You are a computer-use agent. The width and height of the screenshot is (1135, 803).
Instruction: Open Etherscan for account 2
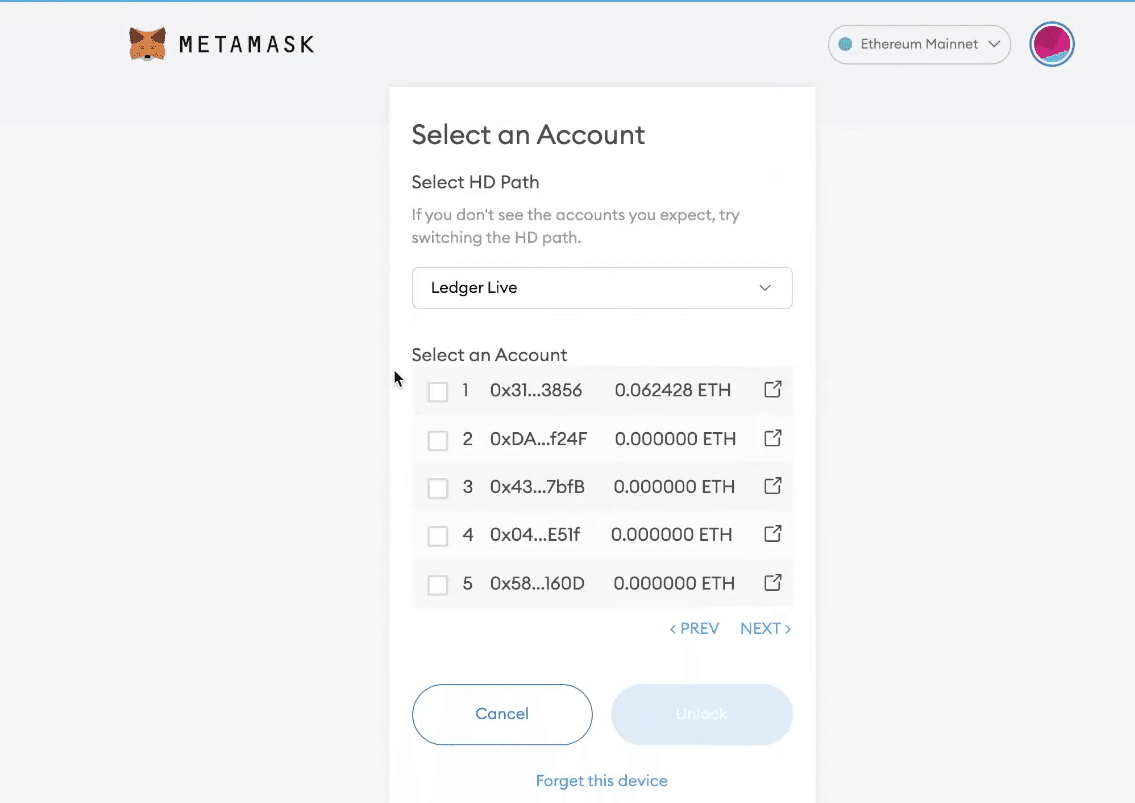click(772, 438)
